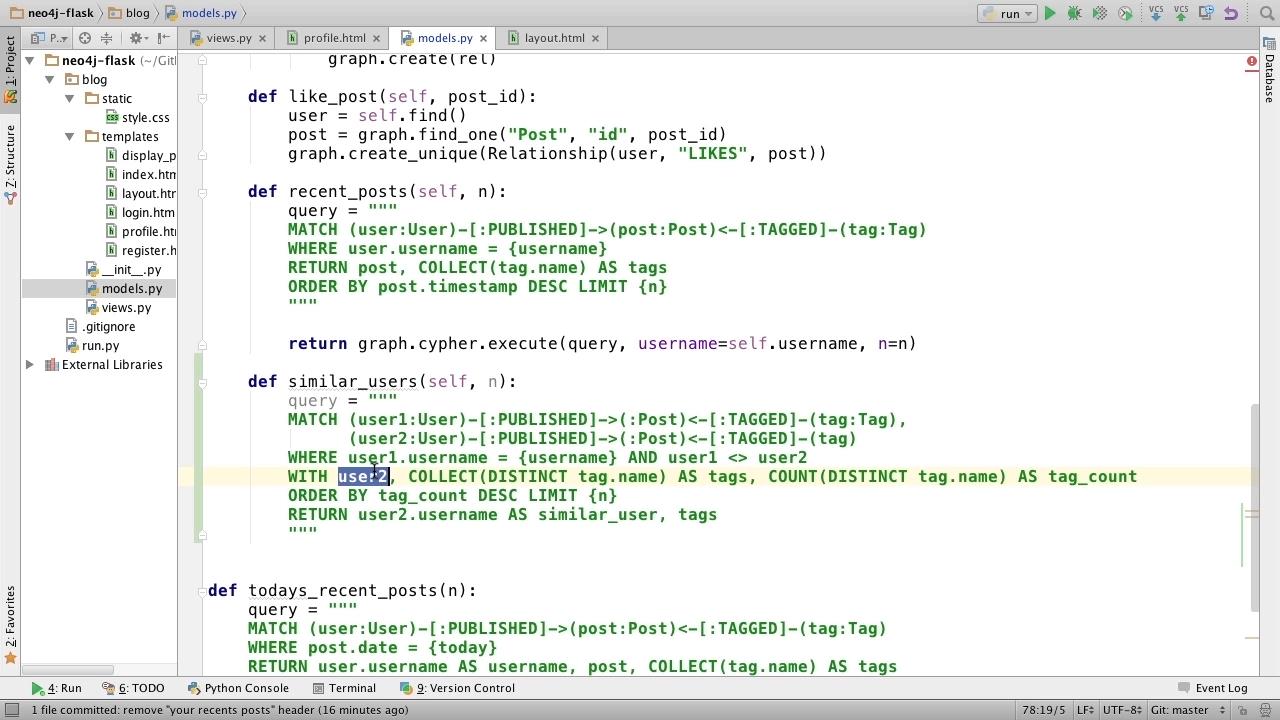Click the project panel horizontal scrollbar
1280x720 pixels.
[x=70, y=670]
